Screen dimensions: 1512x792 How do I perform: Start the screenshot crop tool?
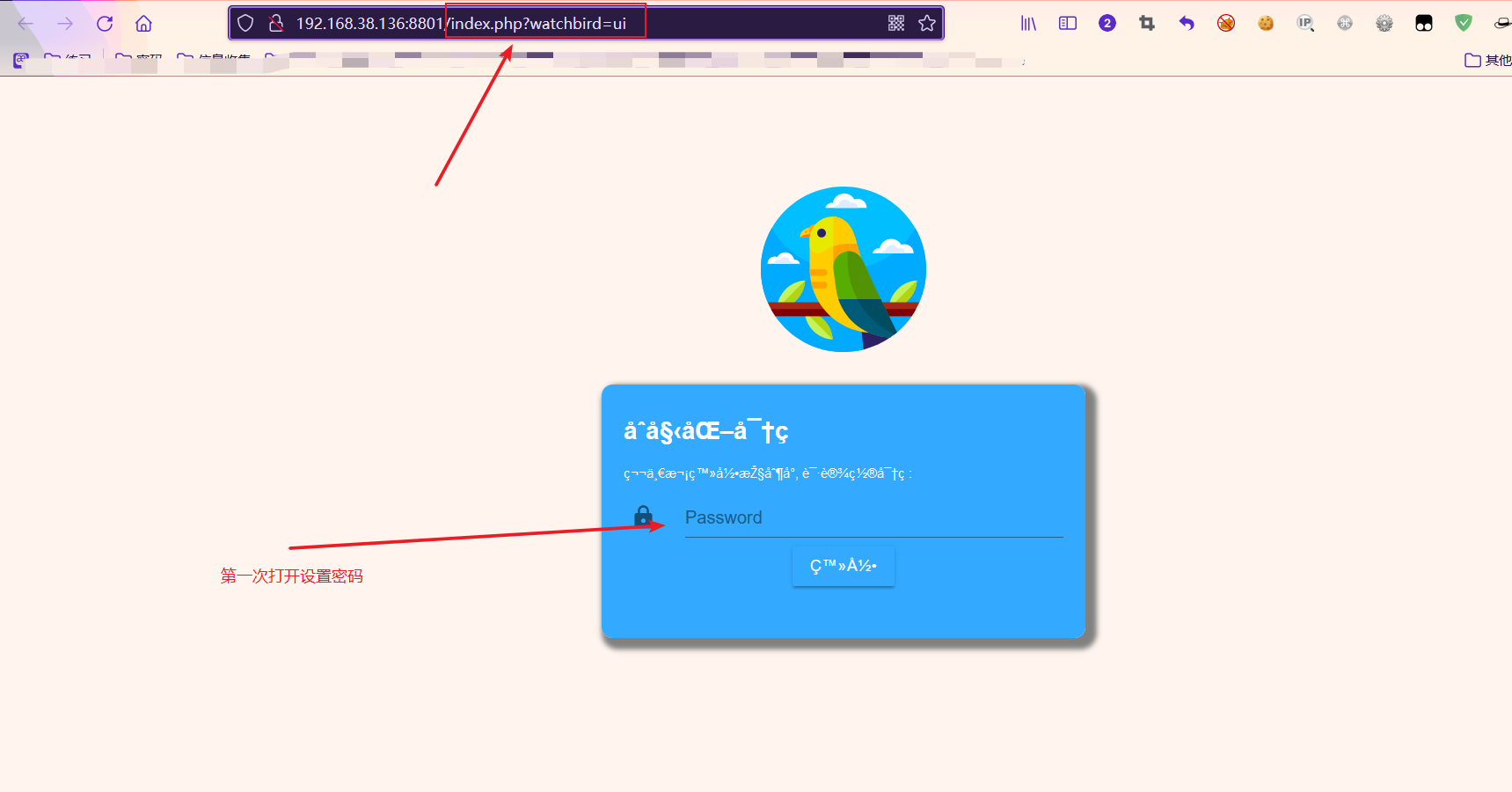tap(1147, 24)
